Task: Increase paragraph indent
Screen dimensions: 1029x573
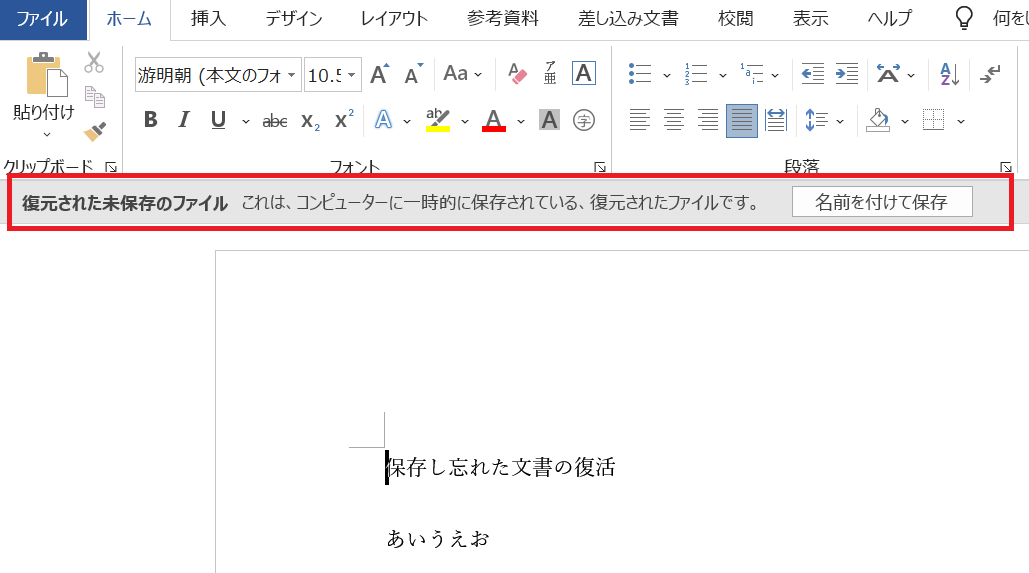Action: (847, 74)
